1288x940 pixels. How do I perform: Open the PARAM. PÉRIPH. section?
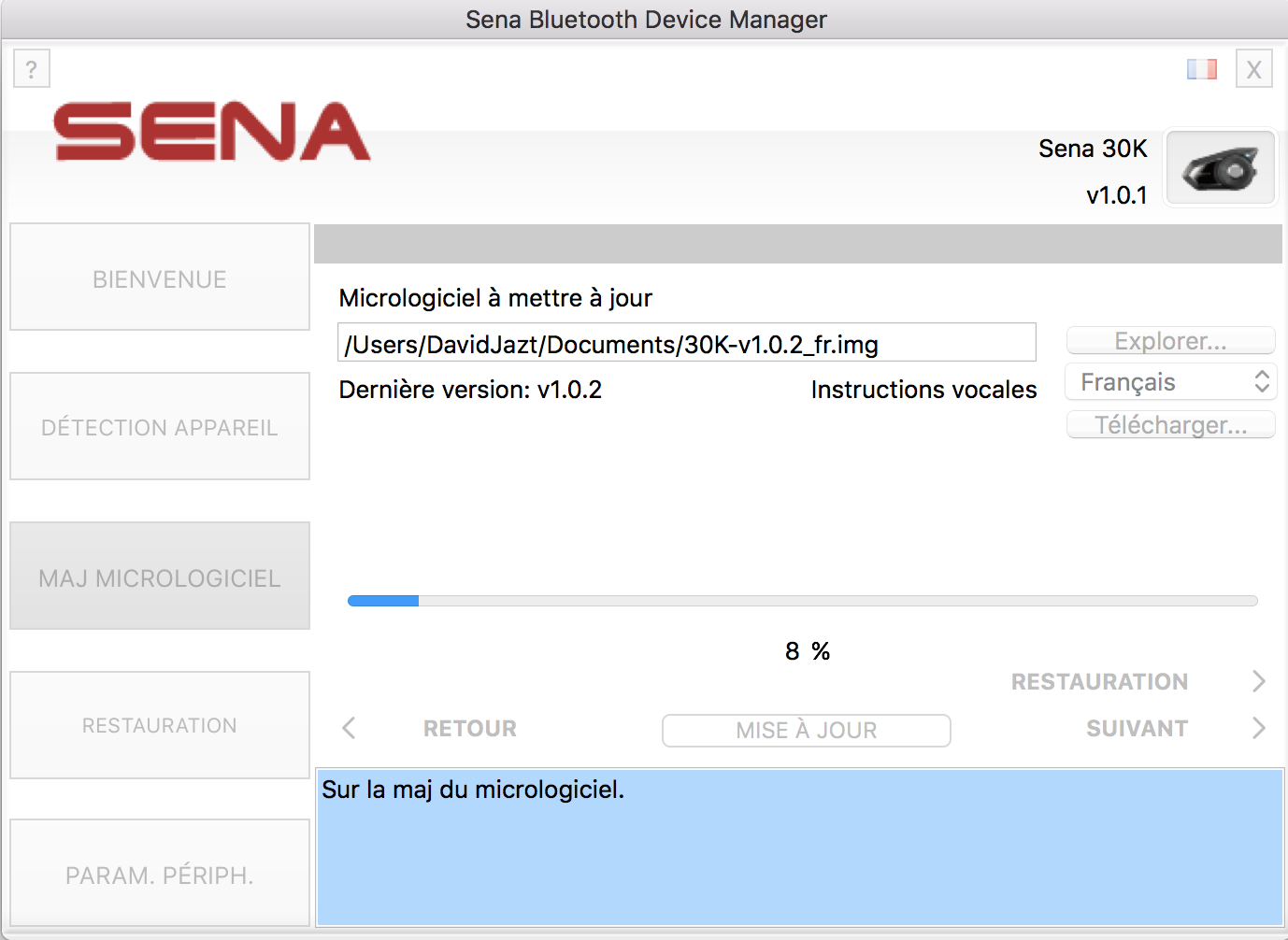(x=160, y=874)
